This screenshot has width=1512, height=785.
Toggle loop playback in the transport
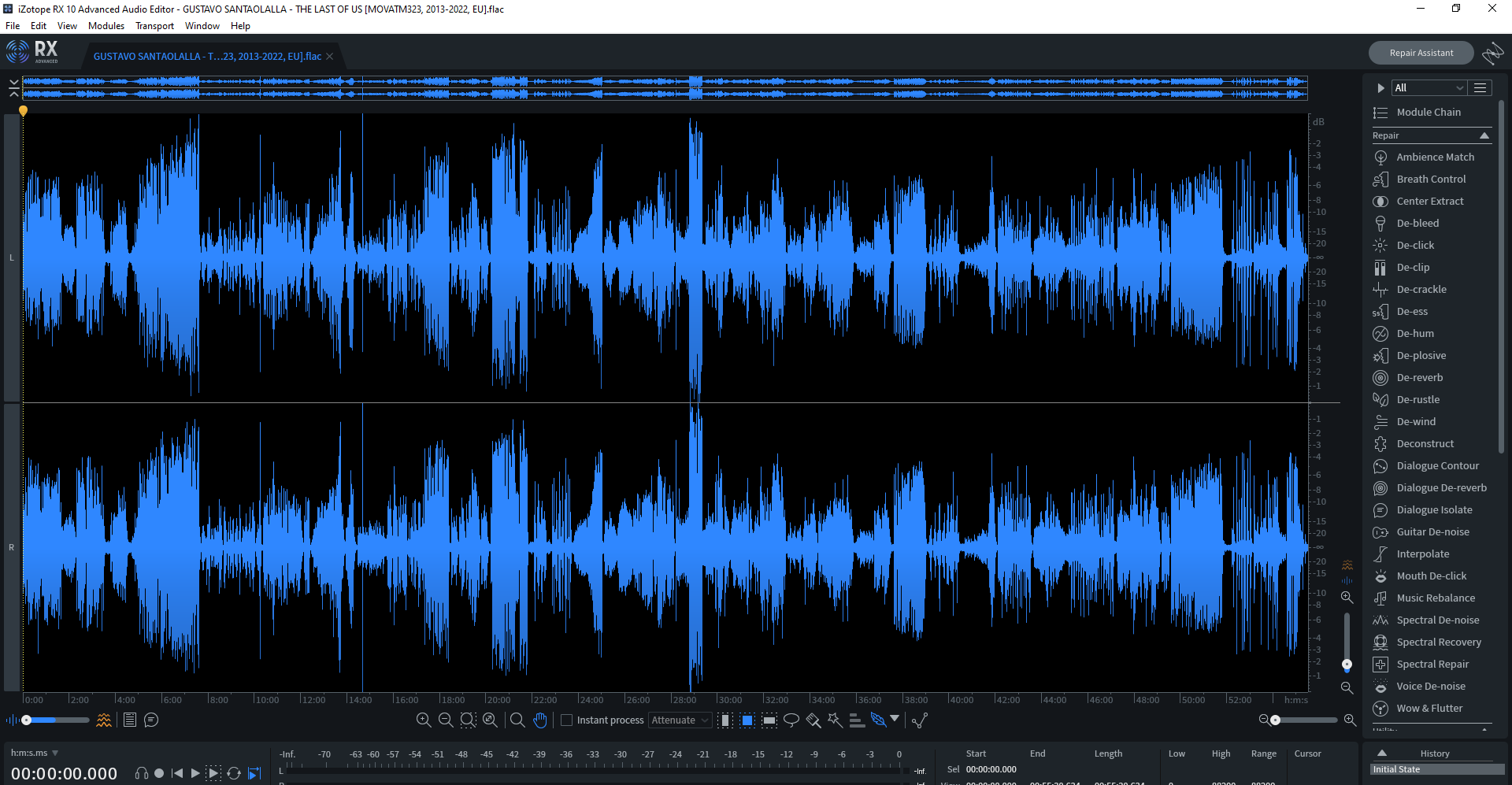tap(234, 773)
